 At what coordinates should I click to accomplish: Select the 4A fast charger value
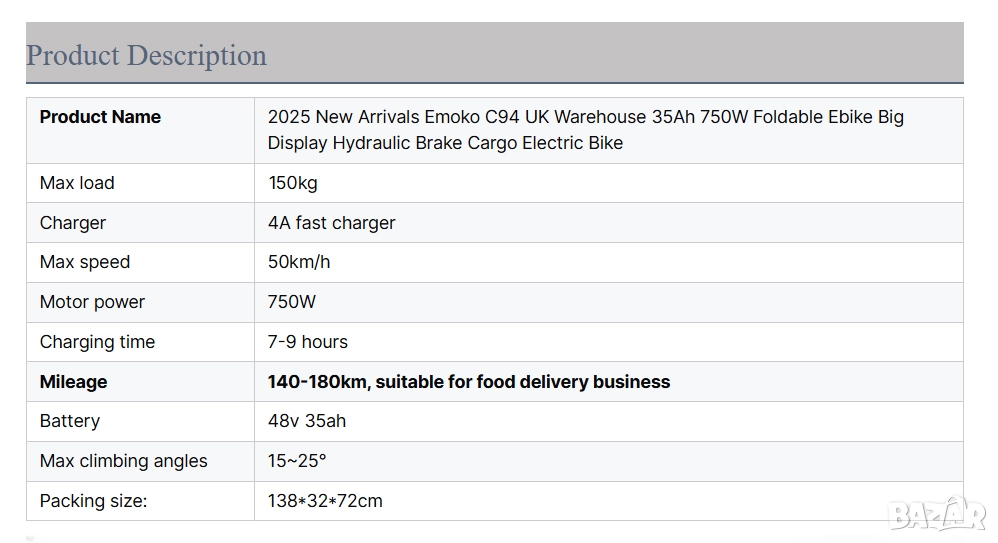pos(331,223)
